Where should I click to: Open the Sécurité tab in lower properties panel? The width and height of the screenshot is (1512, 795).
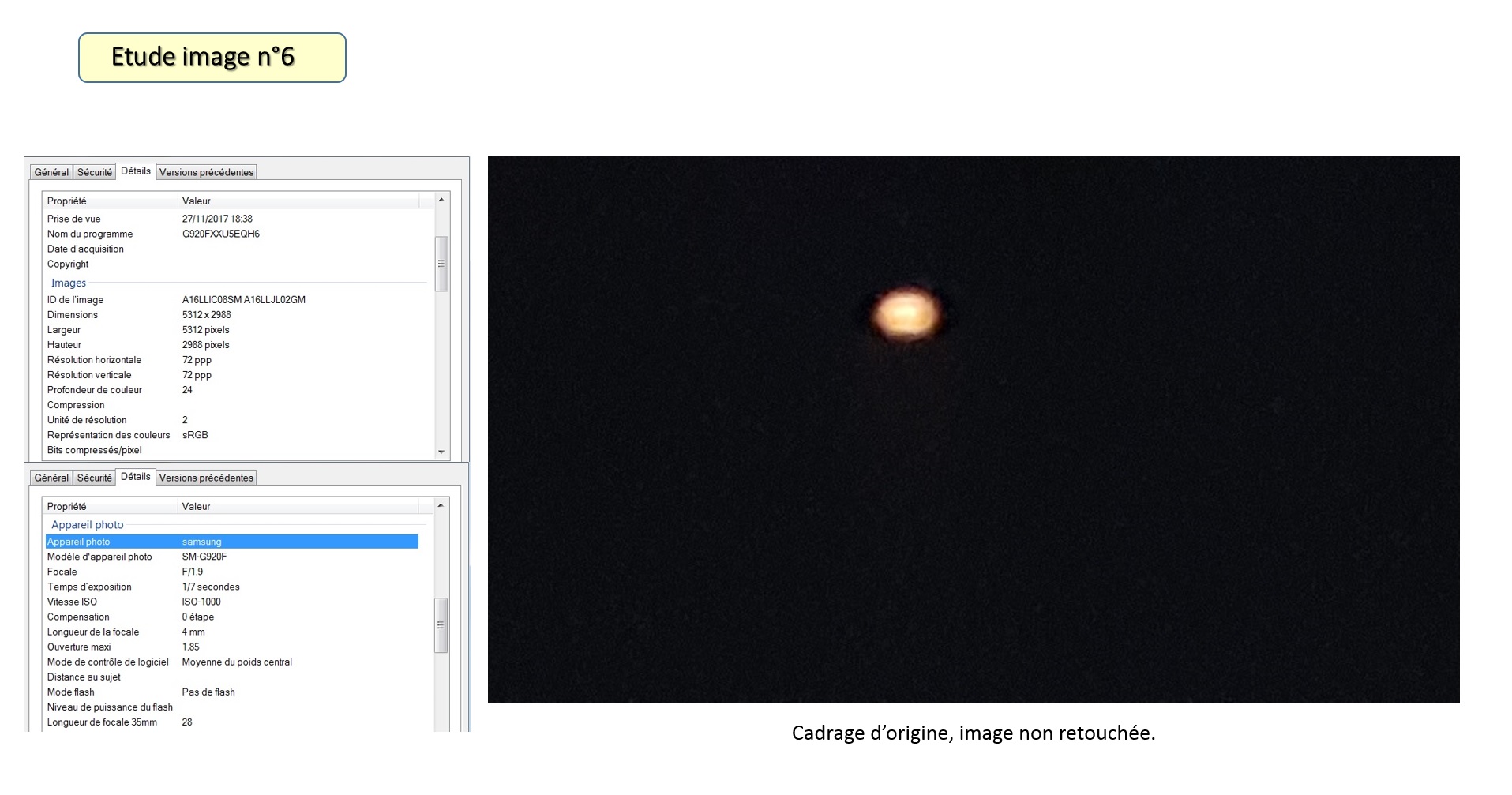point(95,478)
